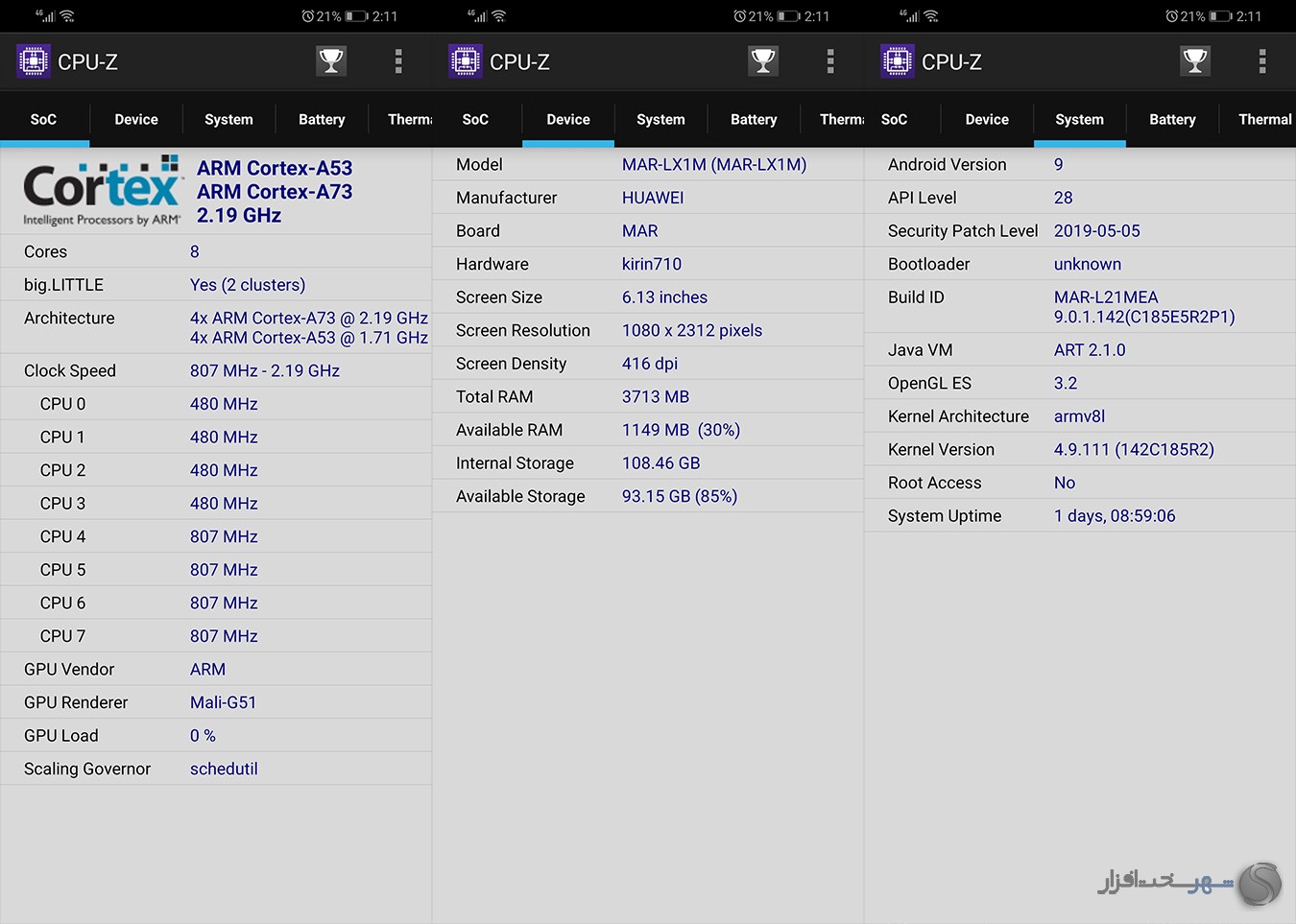Tap the CPU-Z chip logo in right screen
This screenshot has width=1296, height=924.
coord(898,61)
